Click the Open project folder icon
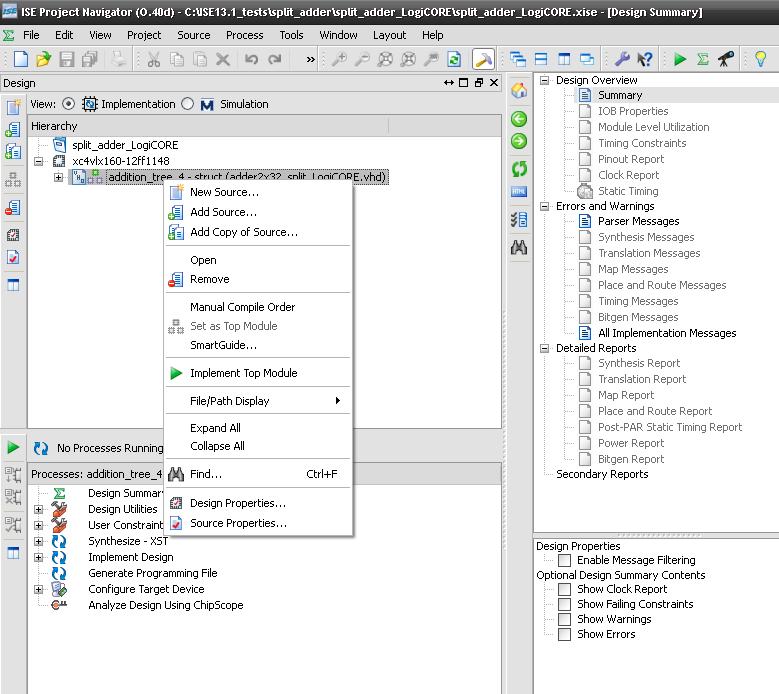Viewport: 779px width, 694px height. pyautogui.click(x=44, y=59)
